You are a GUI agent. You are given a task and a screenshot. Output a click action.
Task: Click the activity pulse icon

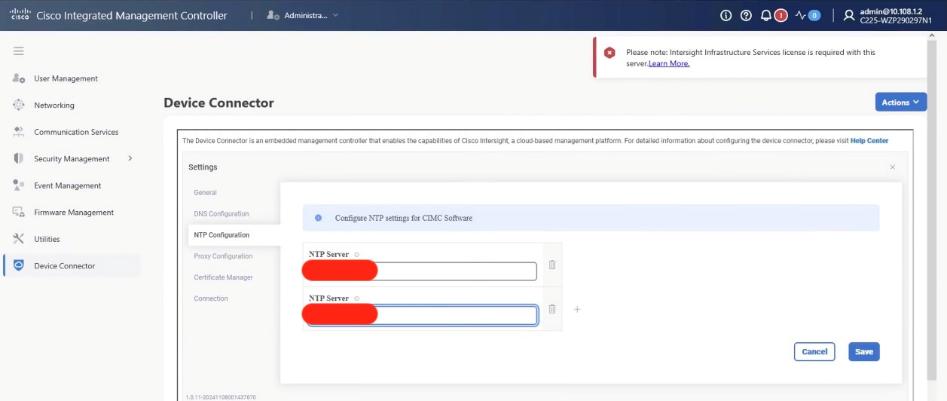801,16
